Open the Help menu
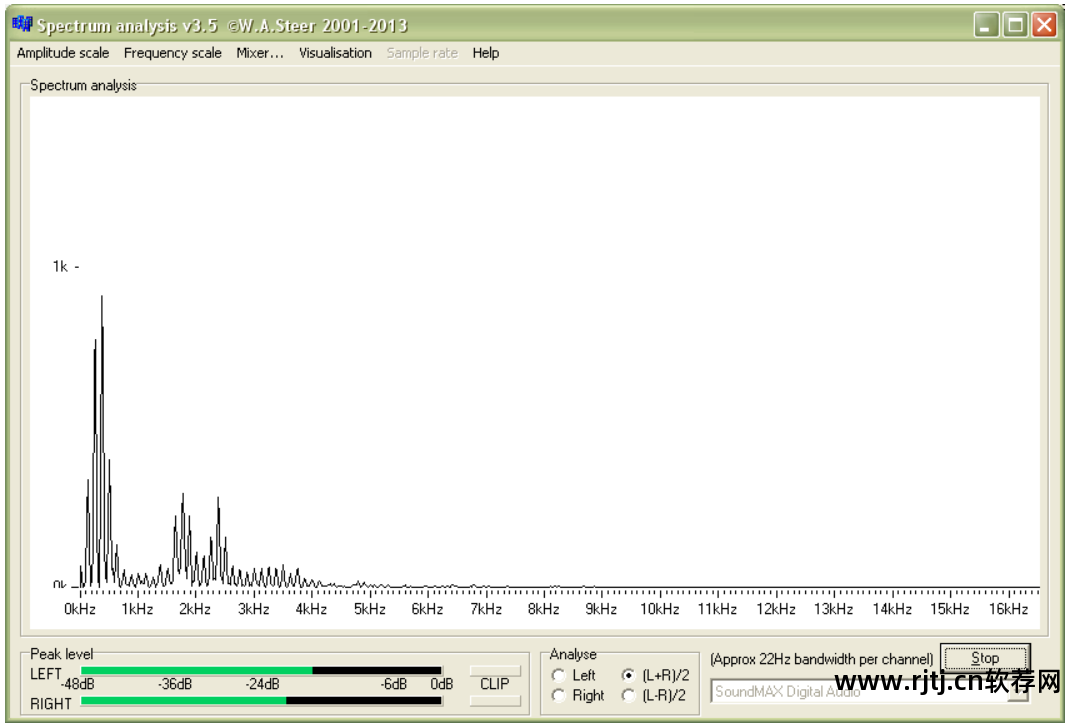Image resolution: width=1070 pixels, height=727 pixels. click(485, 53)
